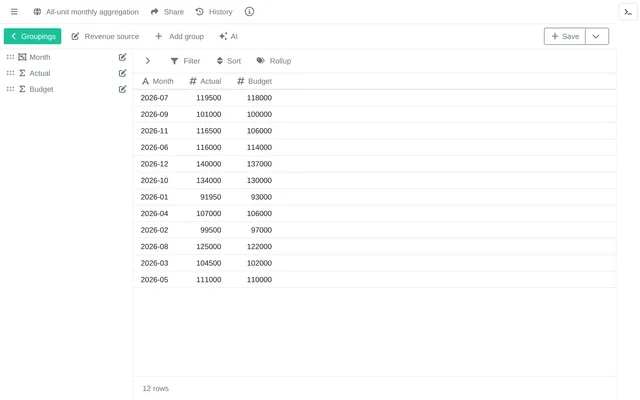Click the Actual value 104500
Screen dimensions: 640x400
(209, 263)
